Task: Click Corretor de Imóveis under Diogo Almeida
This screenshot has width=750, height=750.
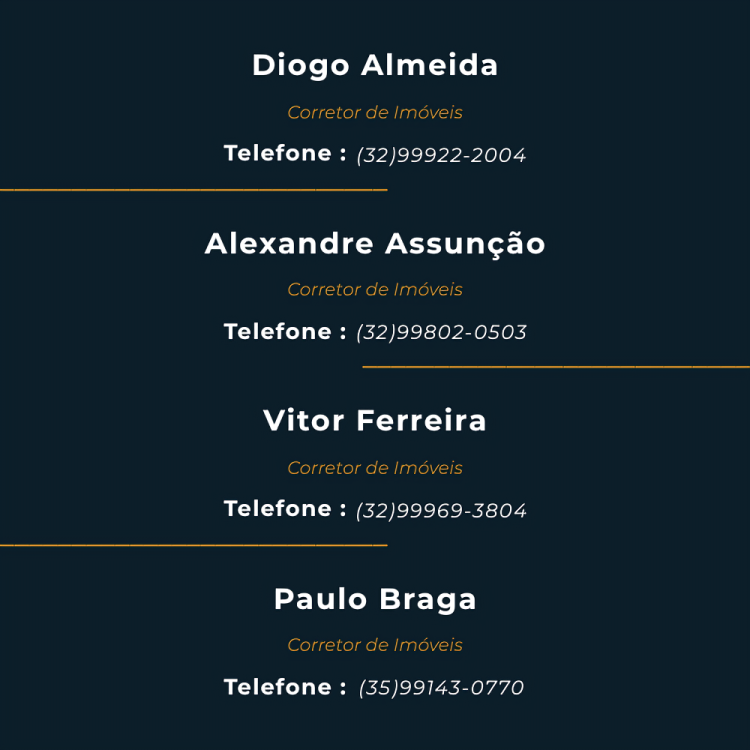Action: point(375,113)
